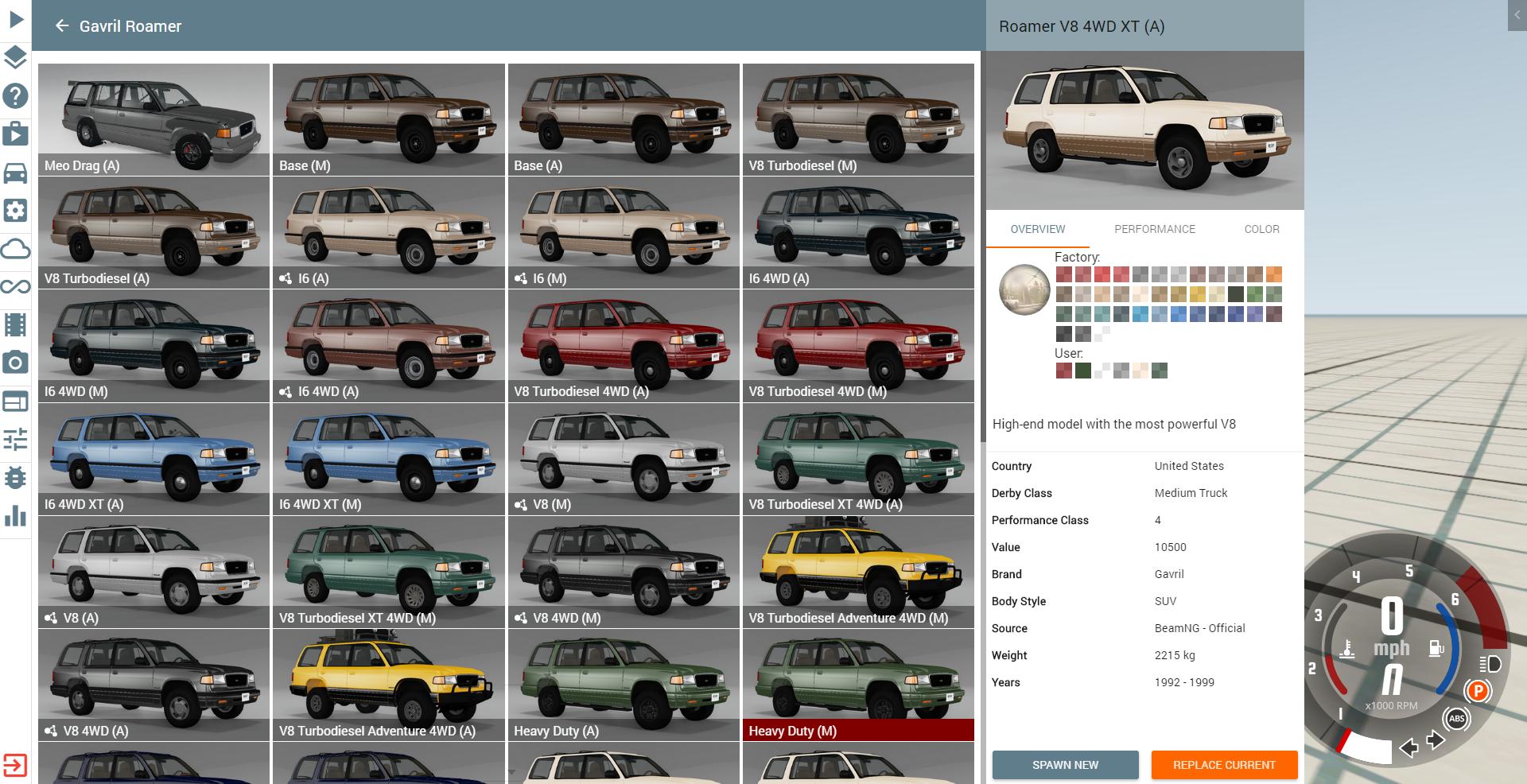The height and width of the screenshot is (784, 1527).
Task: Pick the solid dark green user swatch
Action: click(x=1083, y=371)
